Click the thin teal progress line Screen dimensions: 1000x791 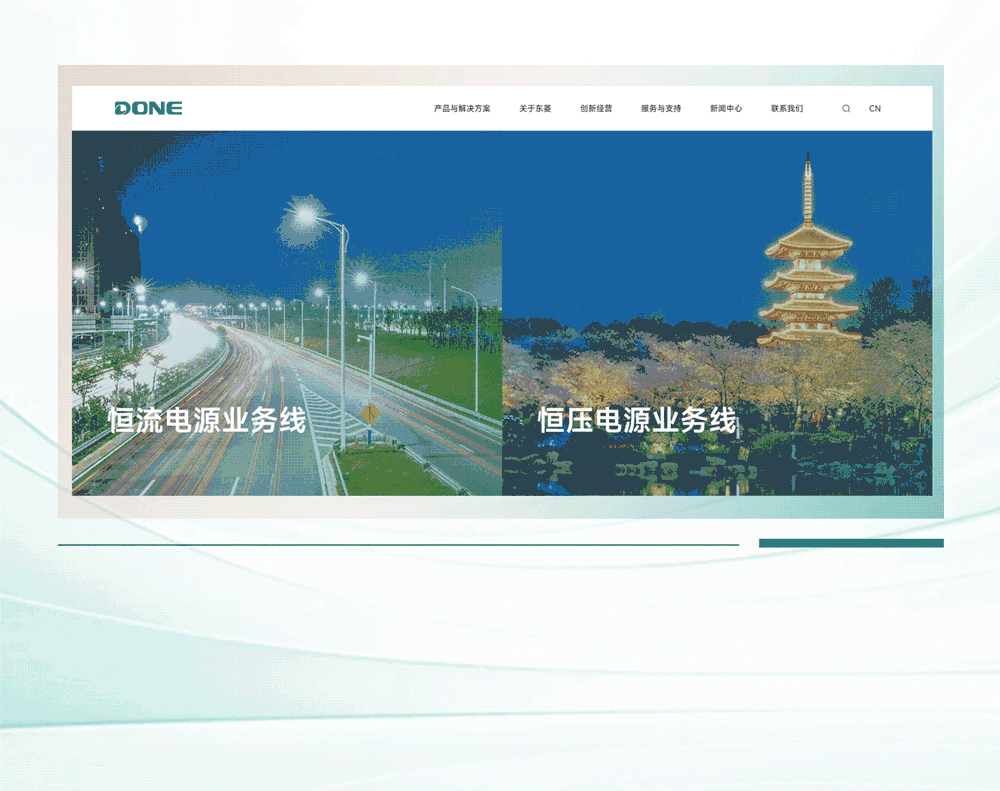[x=398, y=545]
